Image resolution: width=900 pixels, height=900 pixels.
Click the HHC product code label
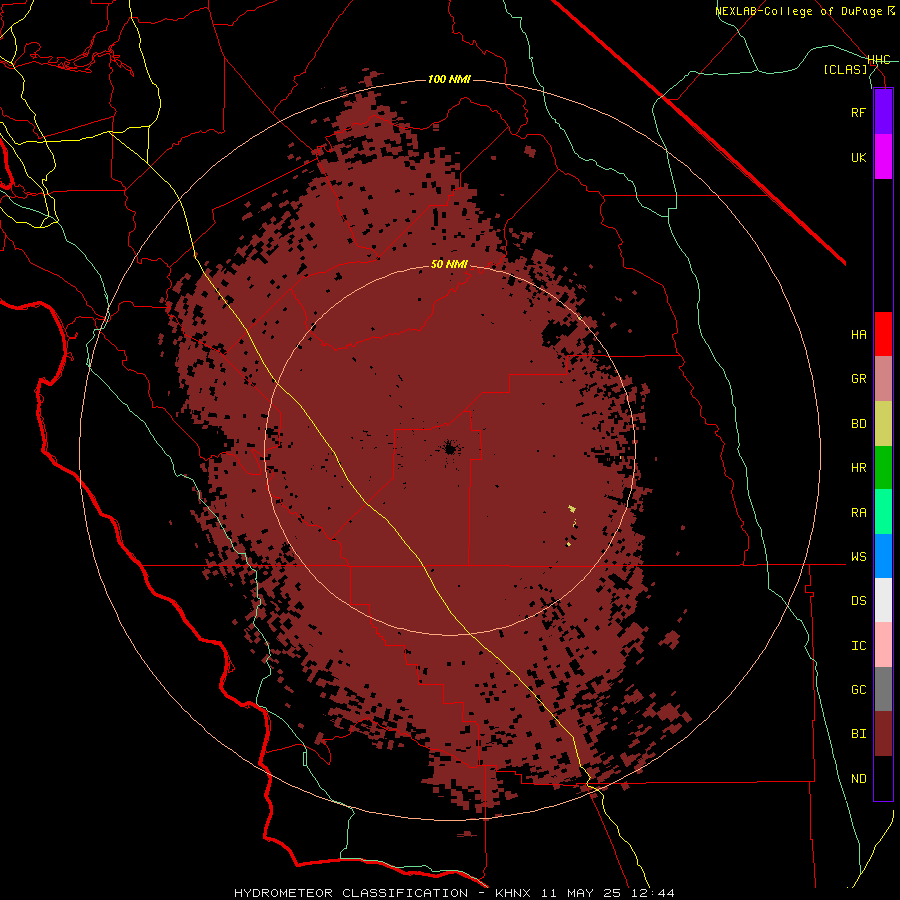pyautogui.click(x=878, y=60)
